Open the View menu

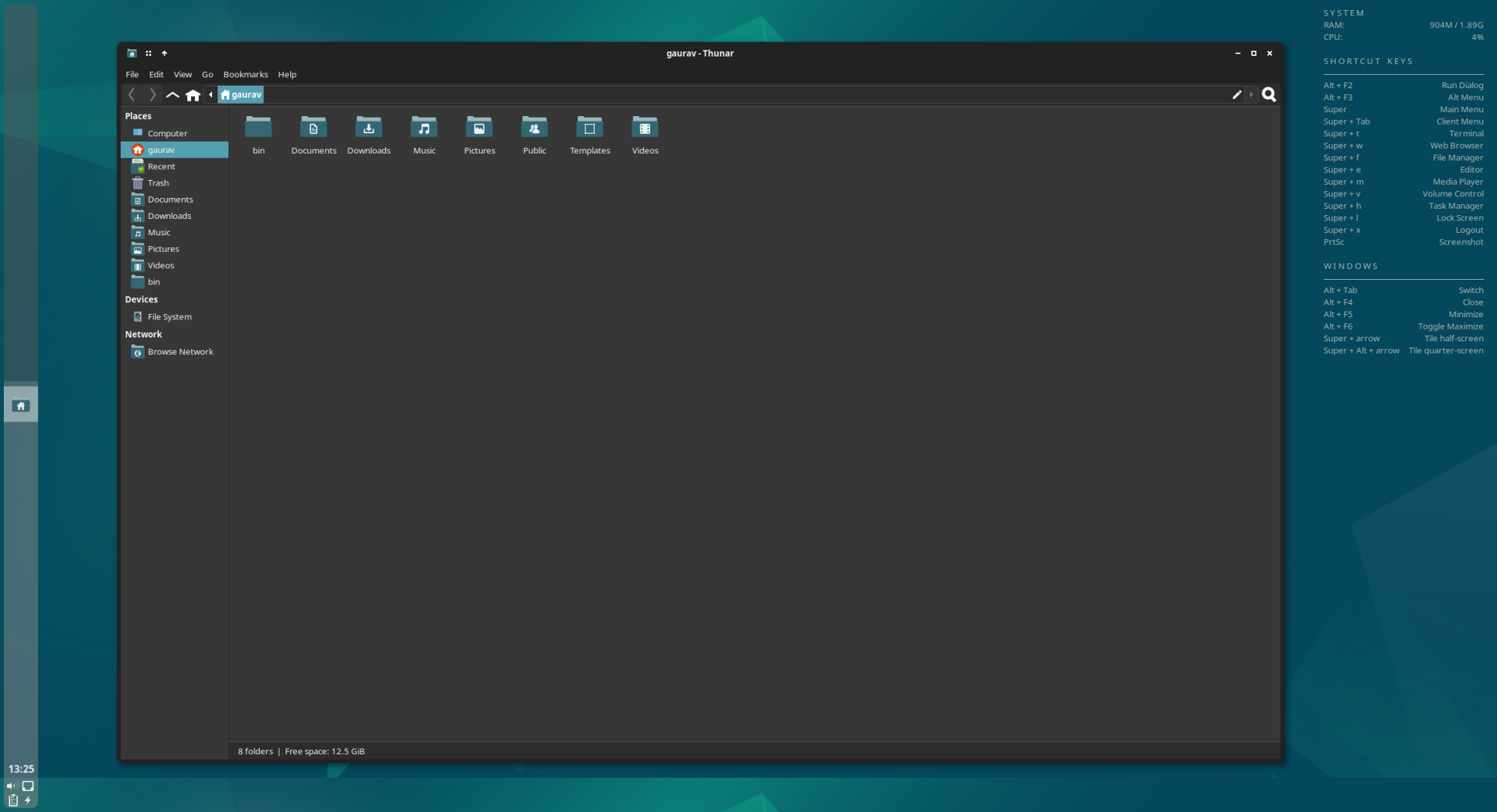(x=182, y=74)
